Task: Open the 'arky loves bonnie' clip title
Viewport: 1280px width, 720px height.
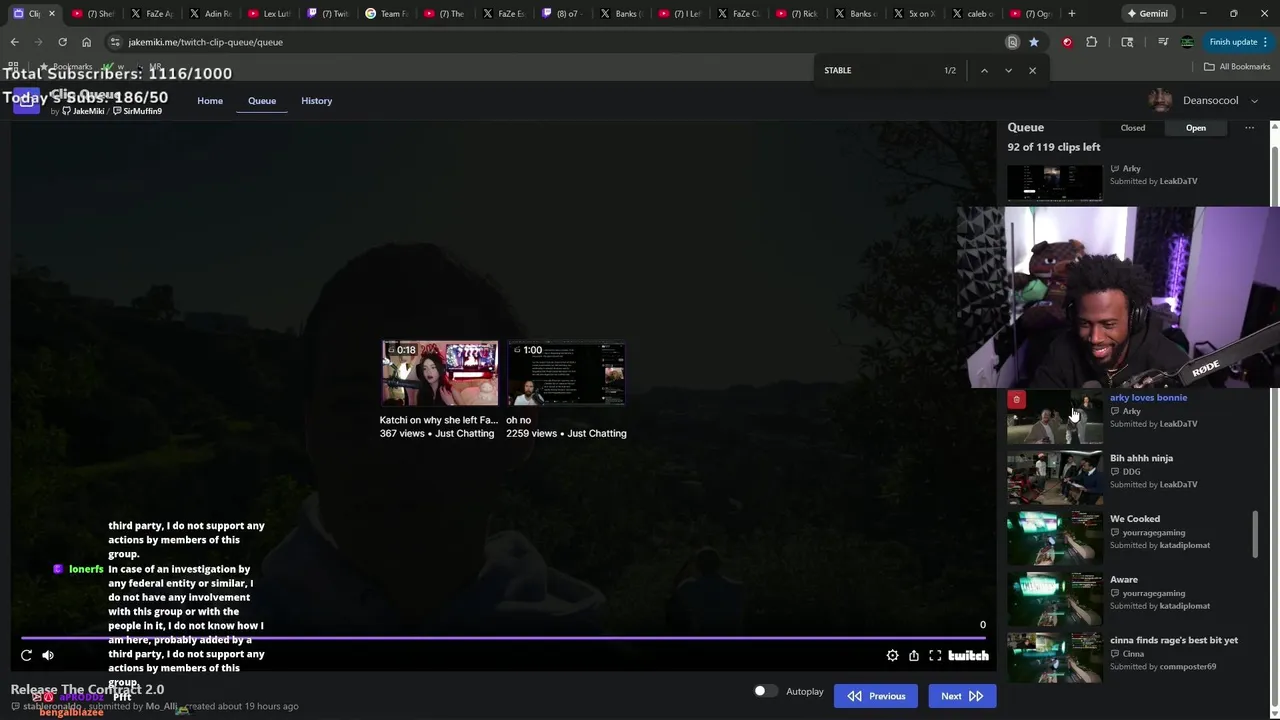Action: (1148, 398)
